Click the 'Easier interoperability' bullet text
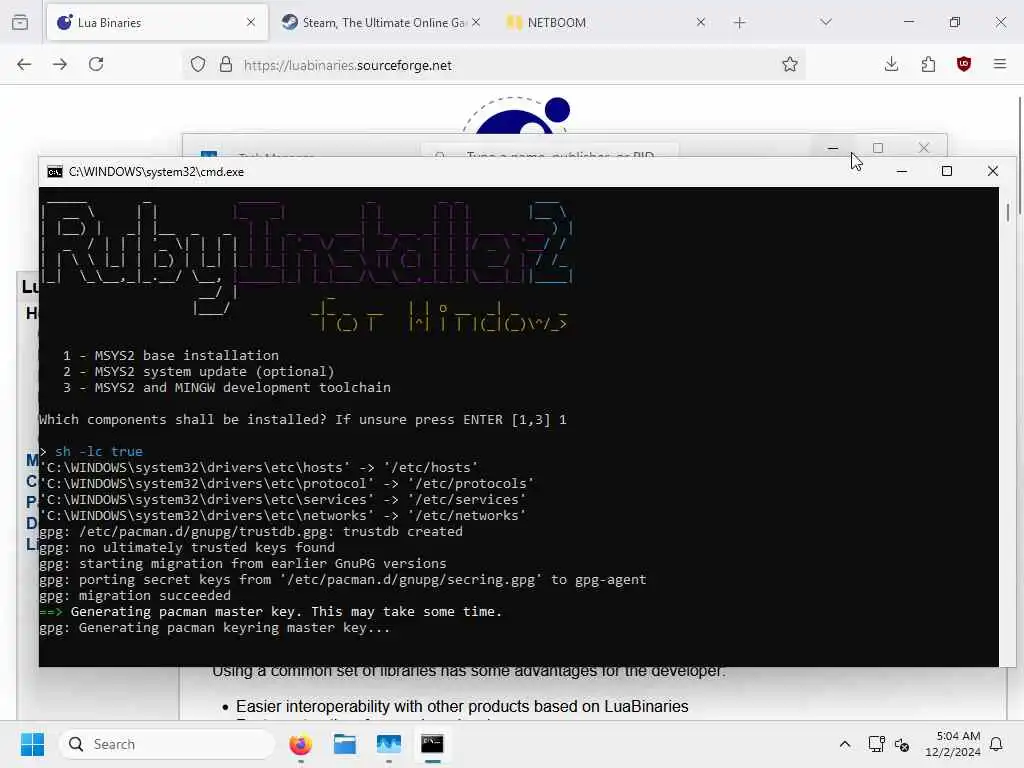The height and width of the screenshot is (768, 1024). pos(462,707)
